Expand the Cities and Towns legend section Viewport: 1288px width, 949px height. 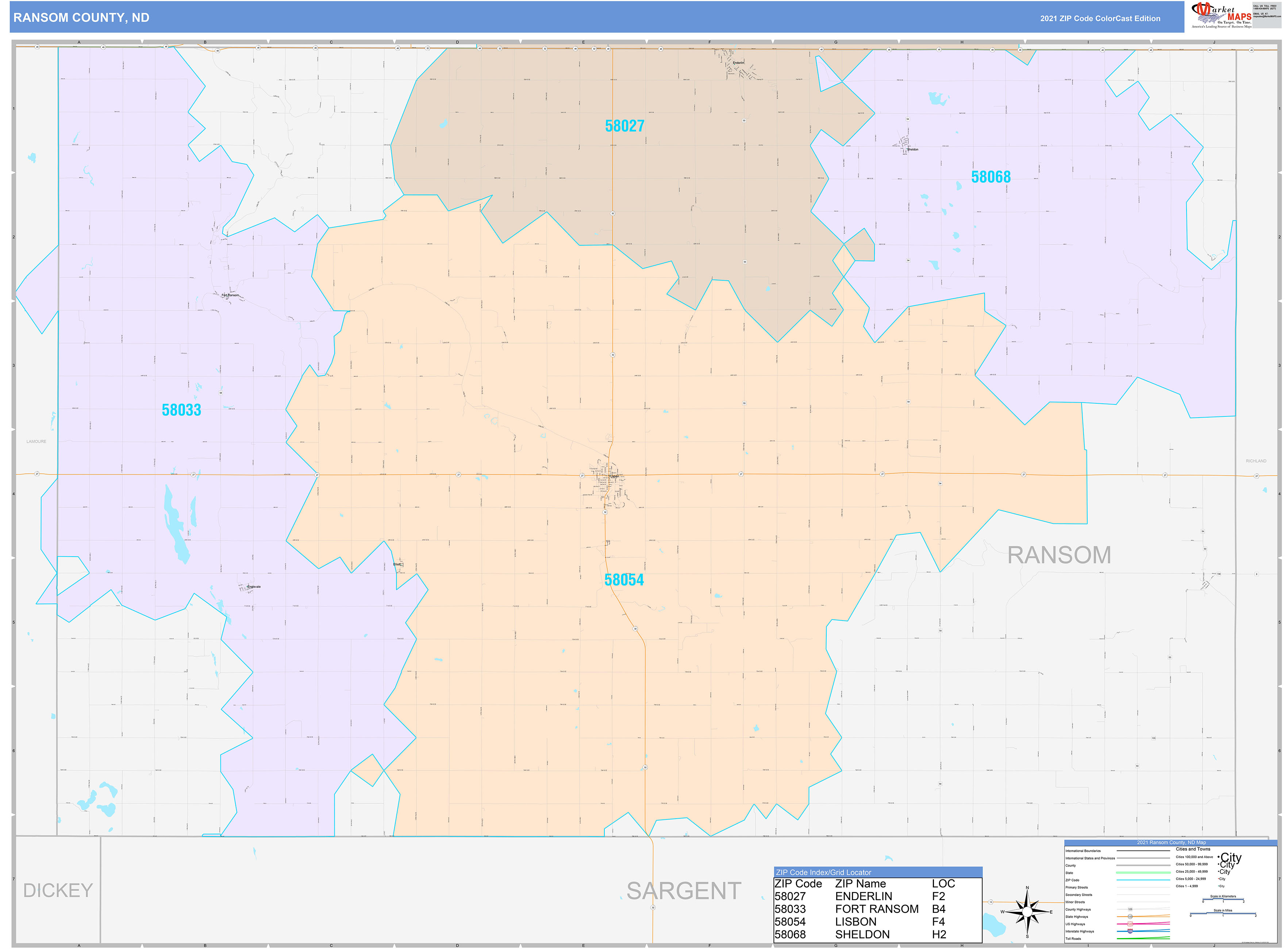[x=1193, y=849]
